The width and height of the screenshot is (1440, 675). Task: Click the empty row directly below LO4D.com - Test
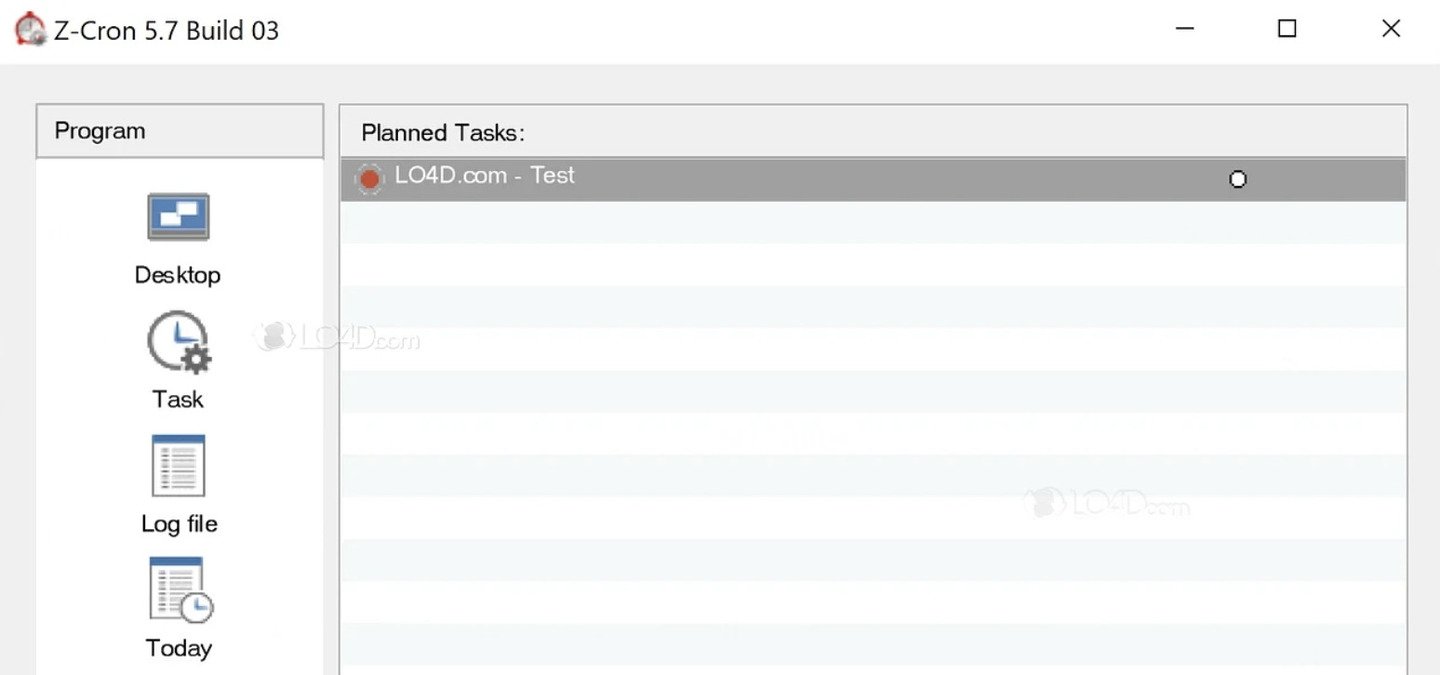click(x=873, y=222)
